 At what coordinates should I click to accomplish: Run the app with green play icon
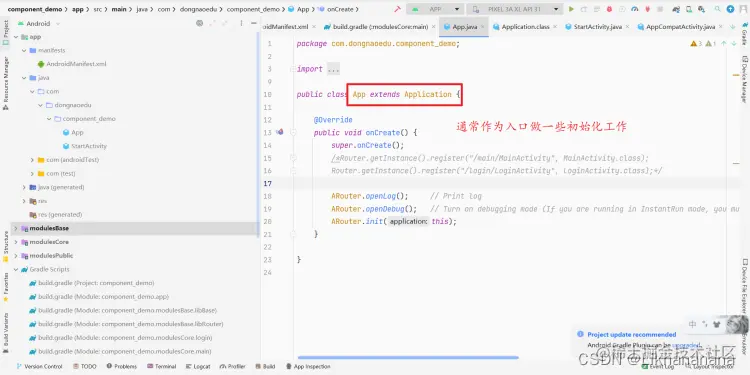(571, 9)
